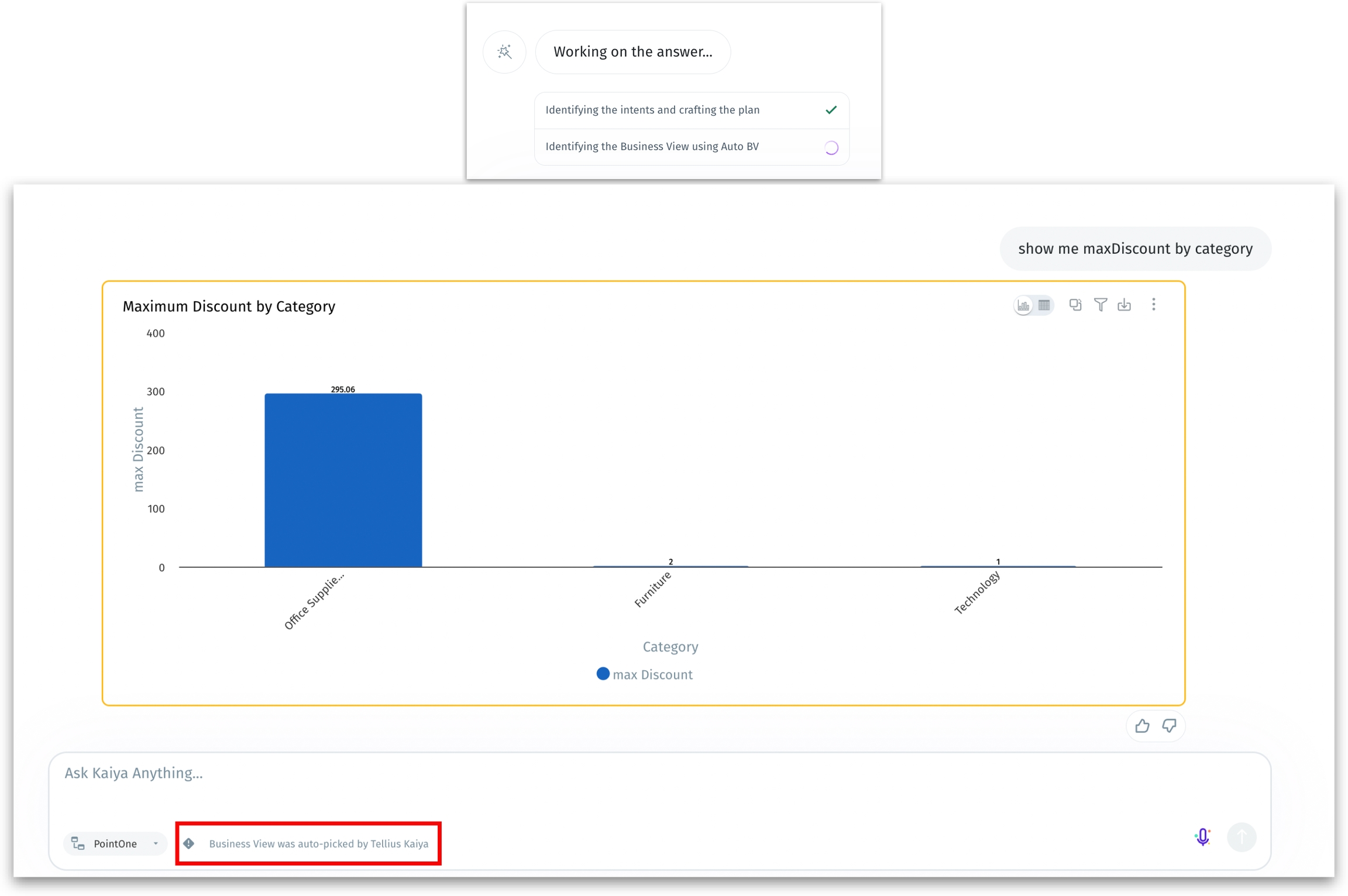Click 'Identifying the Business View using Auto BV' step
This screenshot has width=1348, height=896.
pyautogui.click(x=692, y=147)
